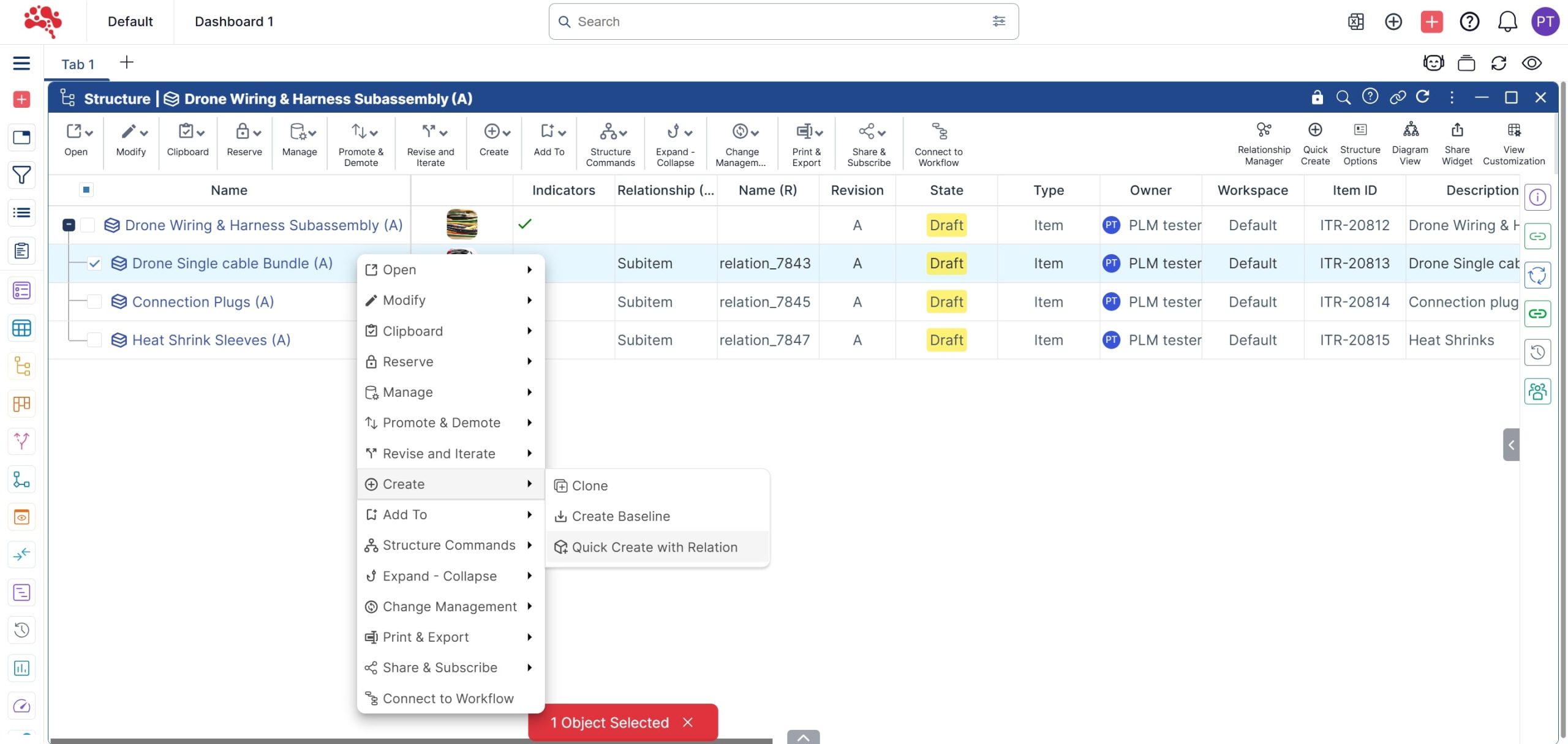The image size is (1568, 744).
Task: Click the filter funnel sidebar icon
Action: [x=21, y=175]
